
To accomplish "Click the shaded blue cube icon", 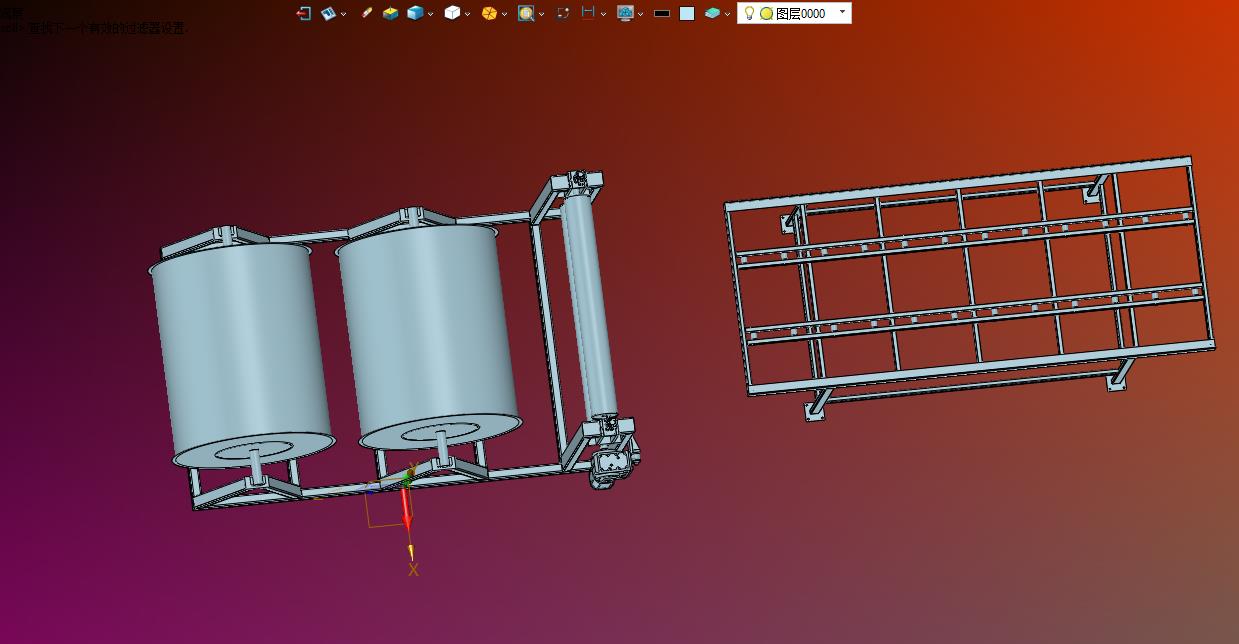I will pyautogui.click(x=415, y=13).
